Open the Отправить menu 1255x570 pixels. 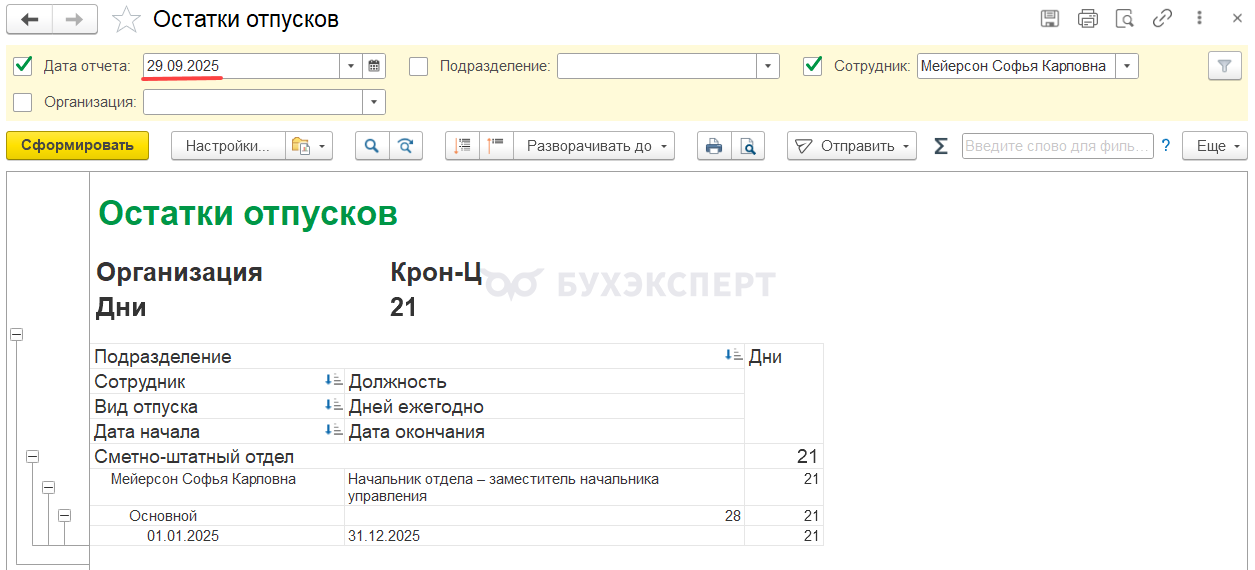(x=851, y=146)
